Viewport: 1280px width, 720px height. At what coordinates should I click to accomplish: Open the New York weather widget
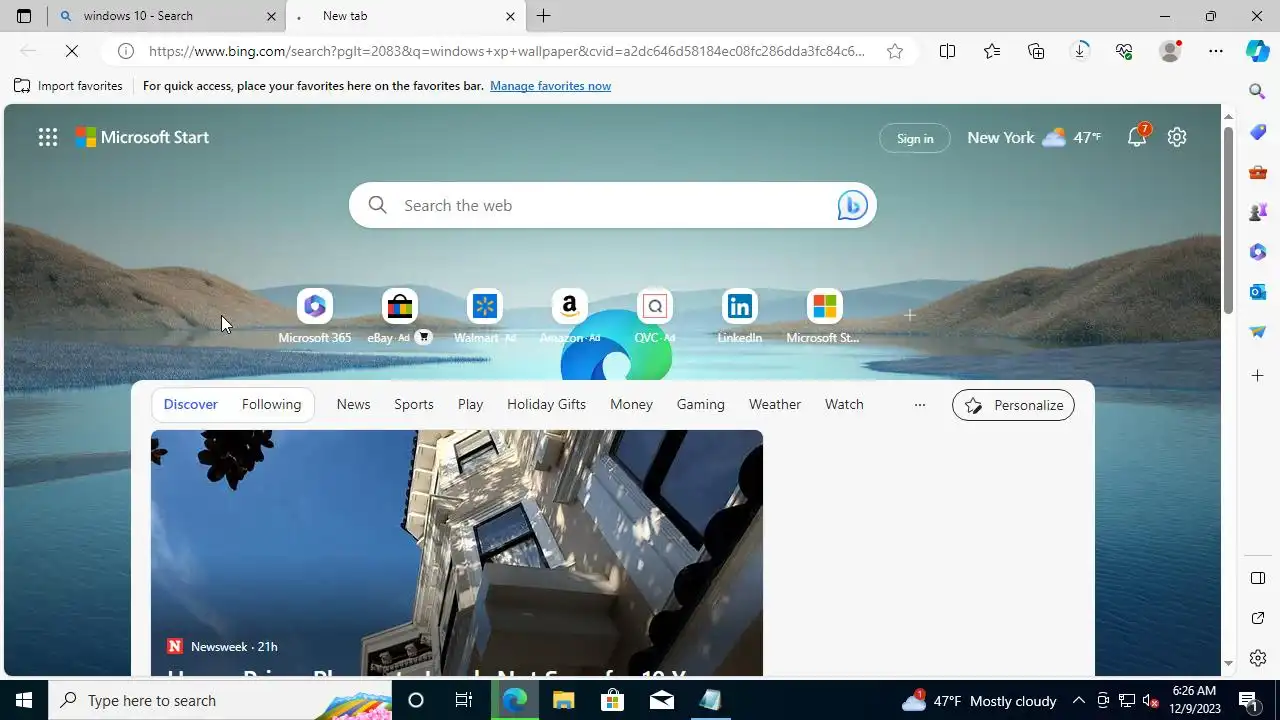click(1034, 137)
